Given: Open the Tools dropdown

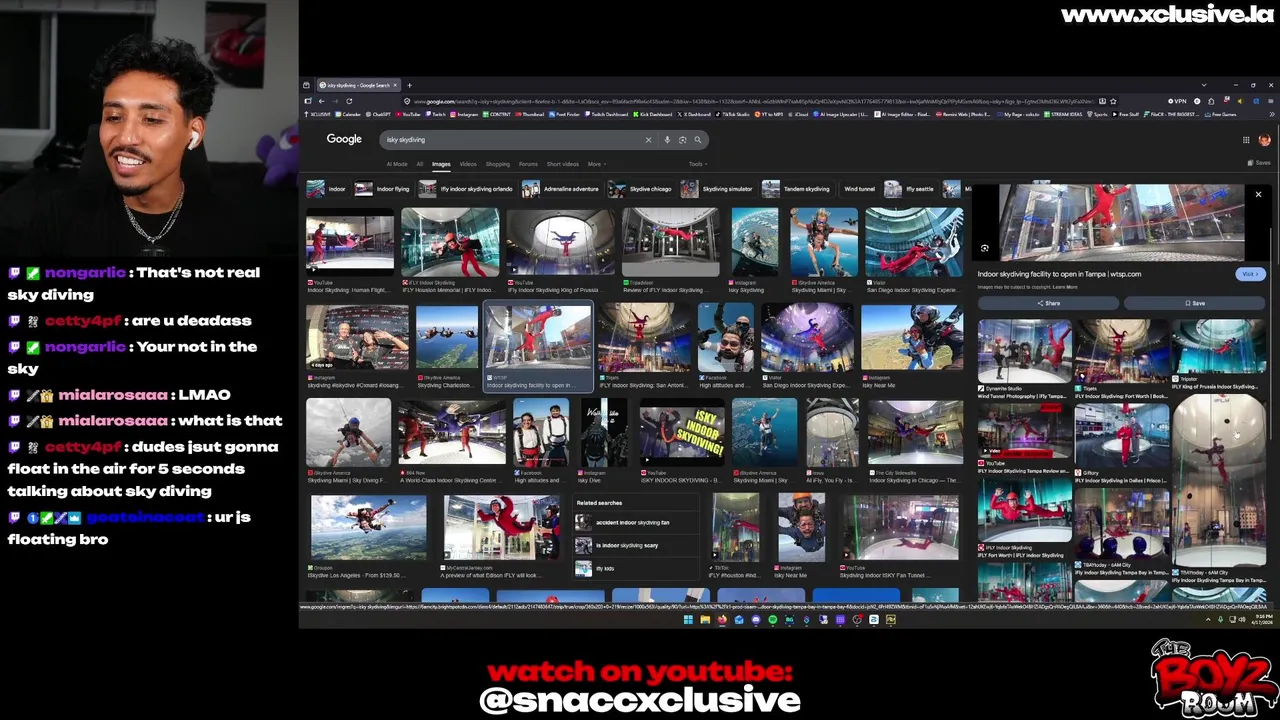Looking at the screenshot, I should (697, 164).
